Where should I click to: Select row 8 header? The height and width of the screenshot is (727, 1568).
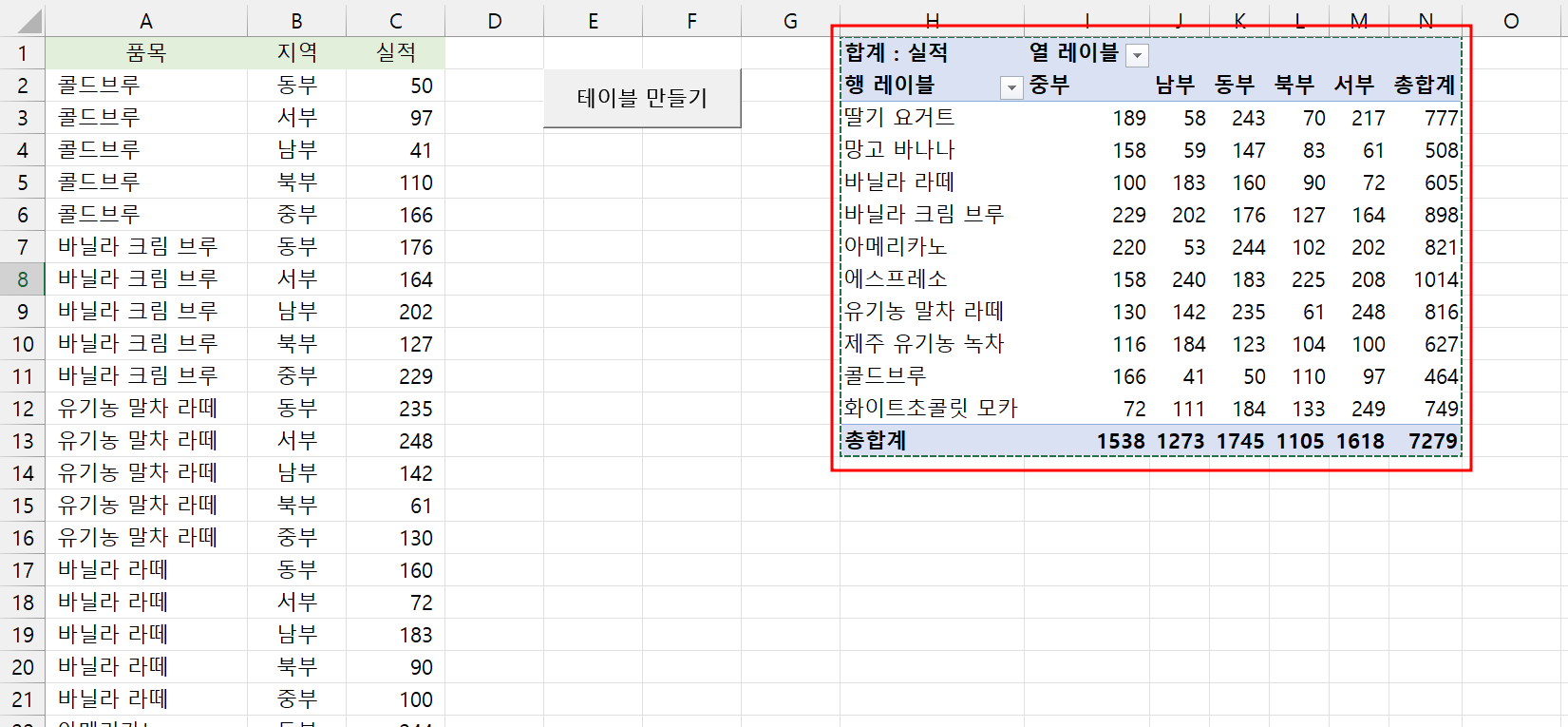[23, 279]
